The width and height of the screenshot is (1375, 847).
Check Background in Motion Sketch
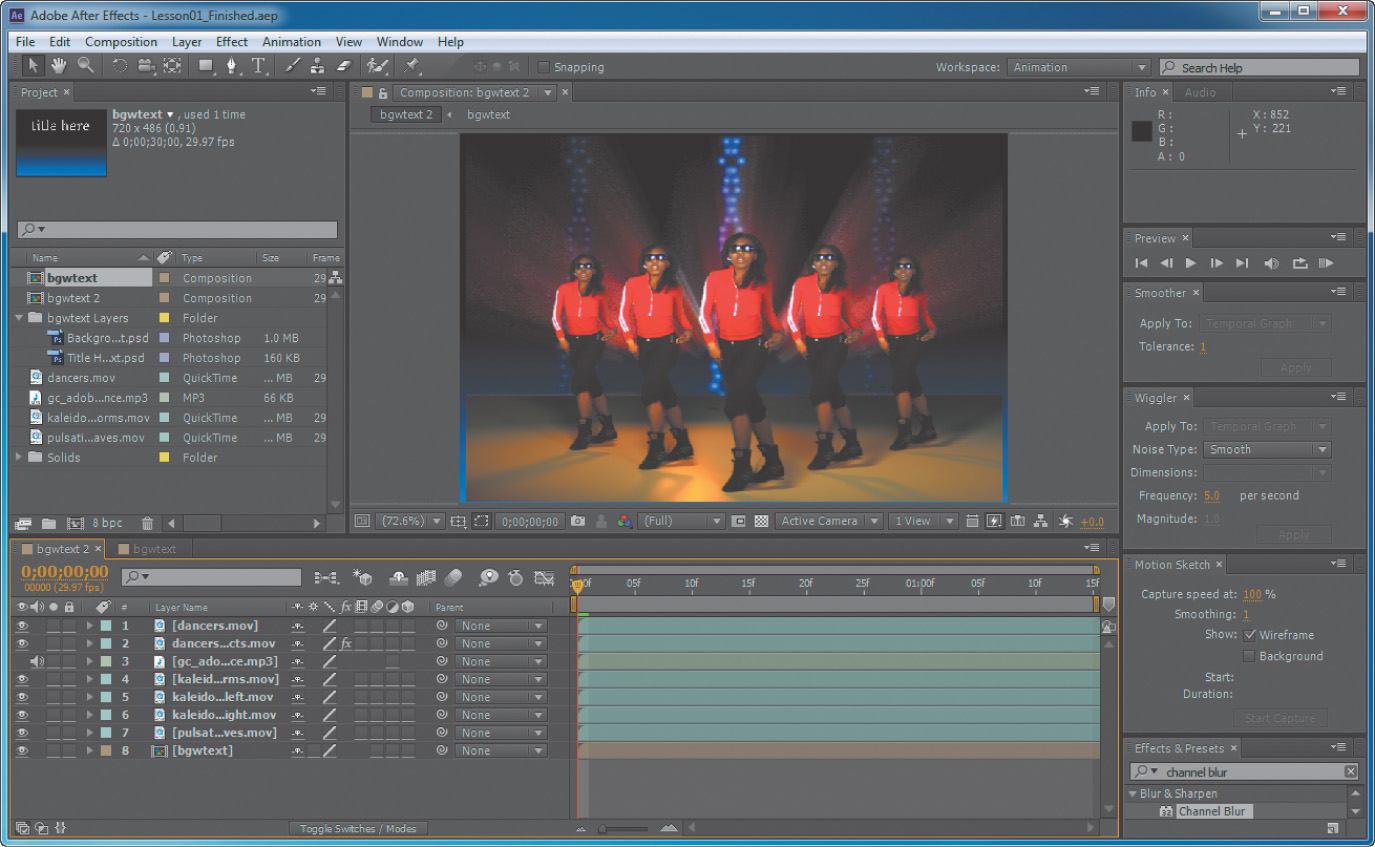1249,656
